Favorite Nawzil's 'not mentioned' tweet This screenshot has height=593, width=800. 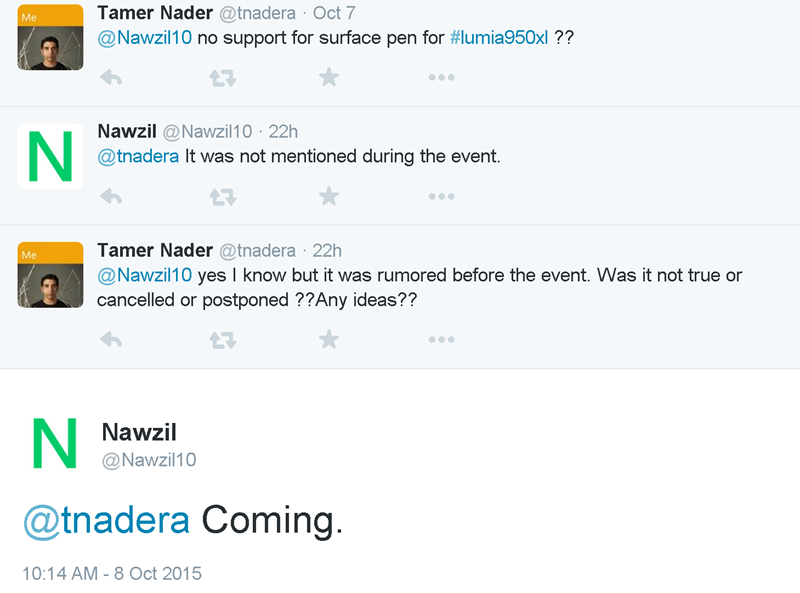[x=329, y=196]
